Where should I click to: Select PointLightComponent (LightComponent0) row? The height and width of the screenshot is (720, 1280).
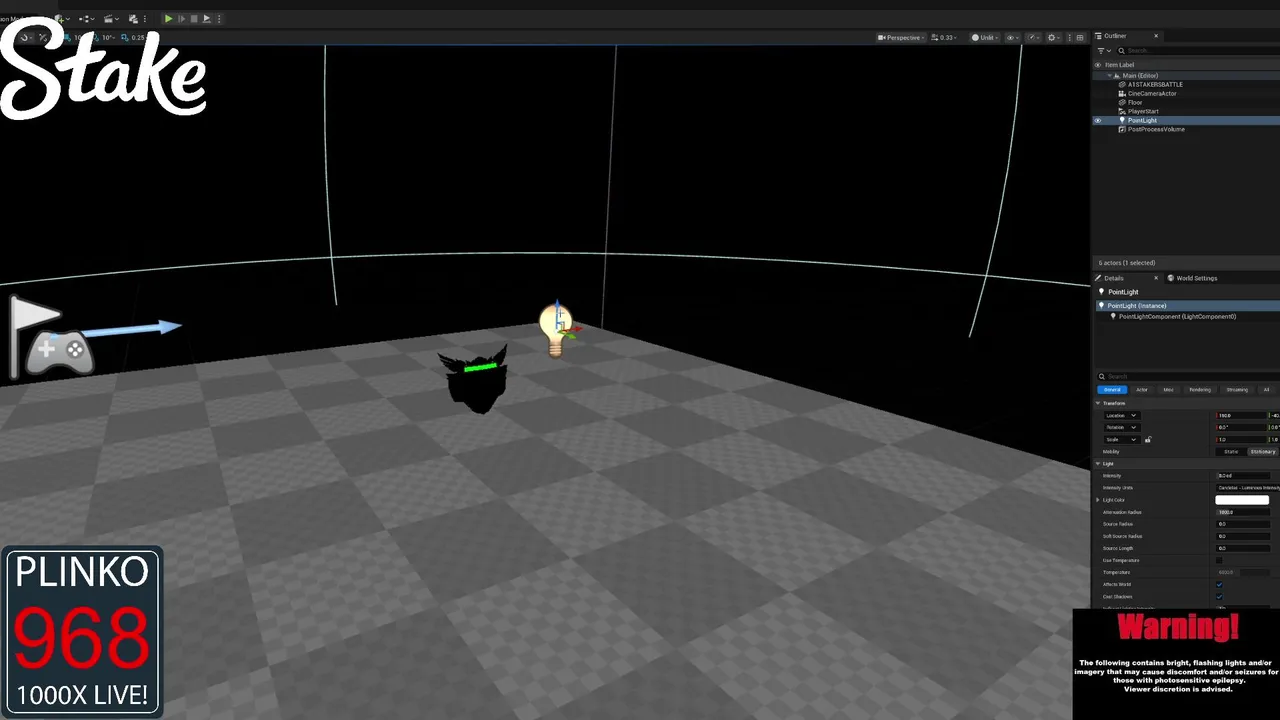(1177, 317)
